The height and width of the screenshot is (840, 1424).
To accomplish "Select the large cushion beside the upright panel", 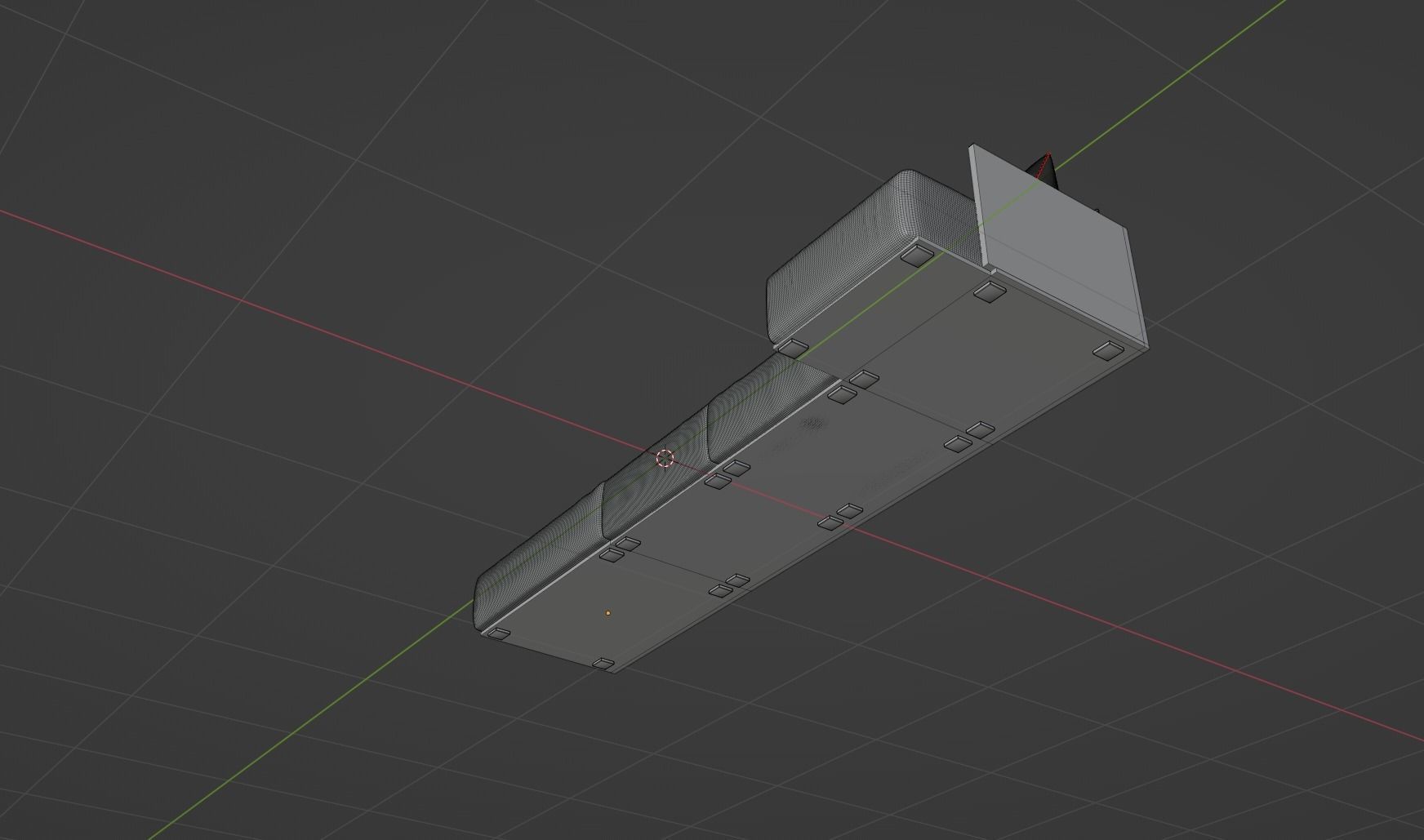I will tap(868, 255).
